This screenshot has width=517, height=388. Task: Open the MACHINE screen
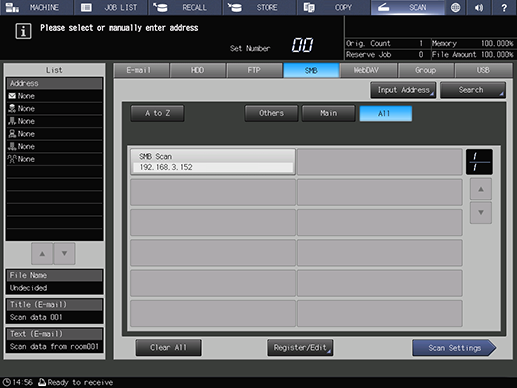(37, 7)
